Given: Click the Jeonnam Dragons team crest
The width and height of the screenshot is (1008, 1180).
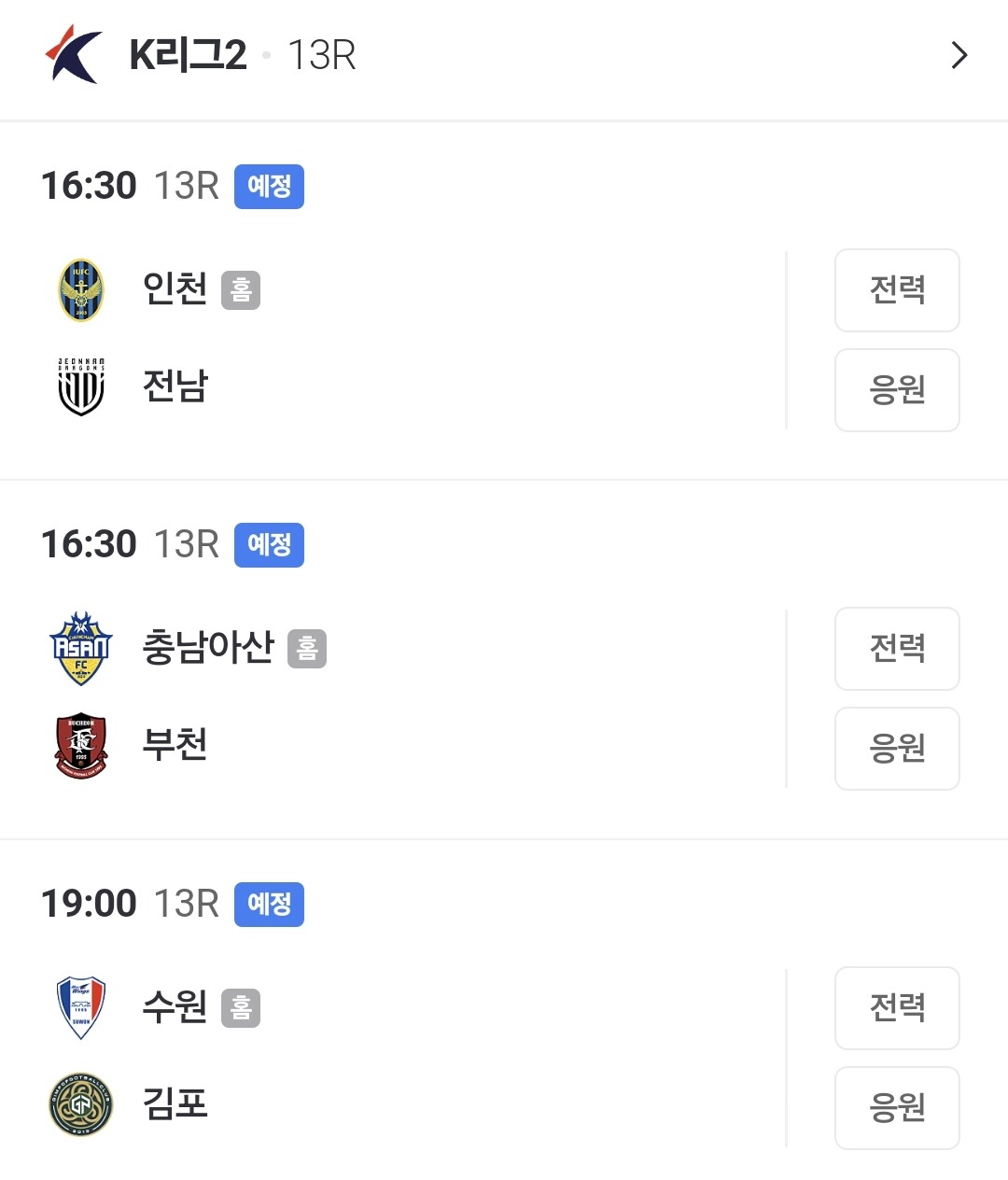Looking at the screenshot, I should (81, 386).
